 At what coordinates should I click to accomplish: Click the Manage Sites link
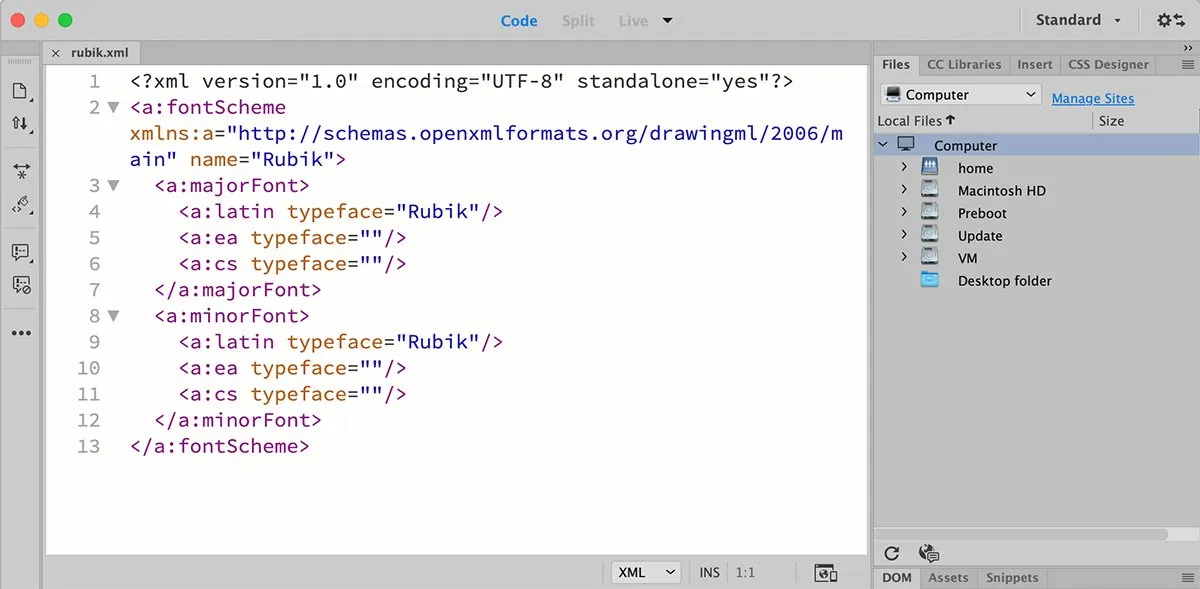1092,98
